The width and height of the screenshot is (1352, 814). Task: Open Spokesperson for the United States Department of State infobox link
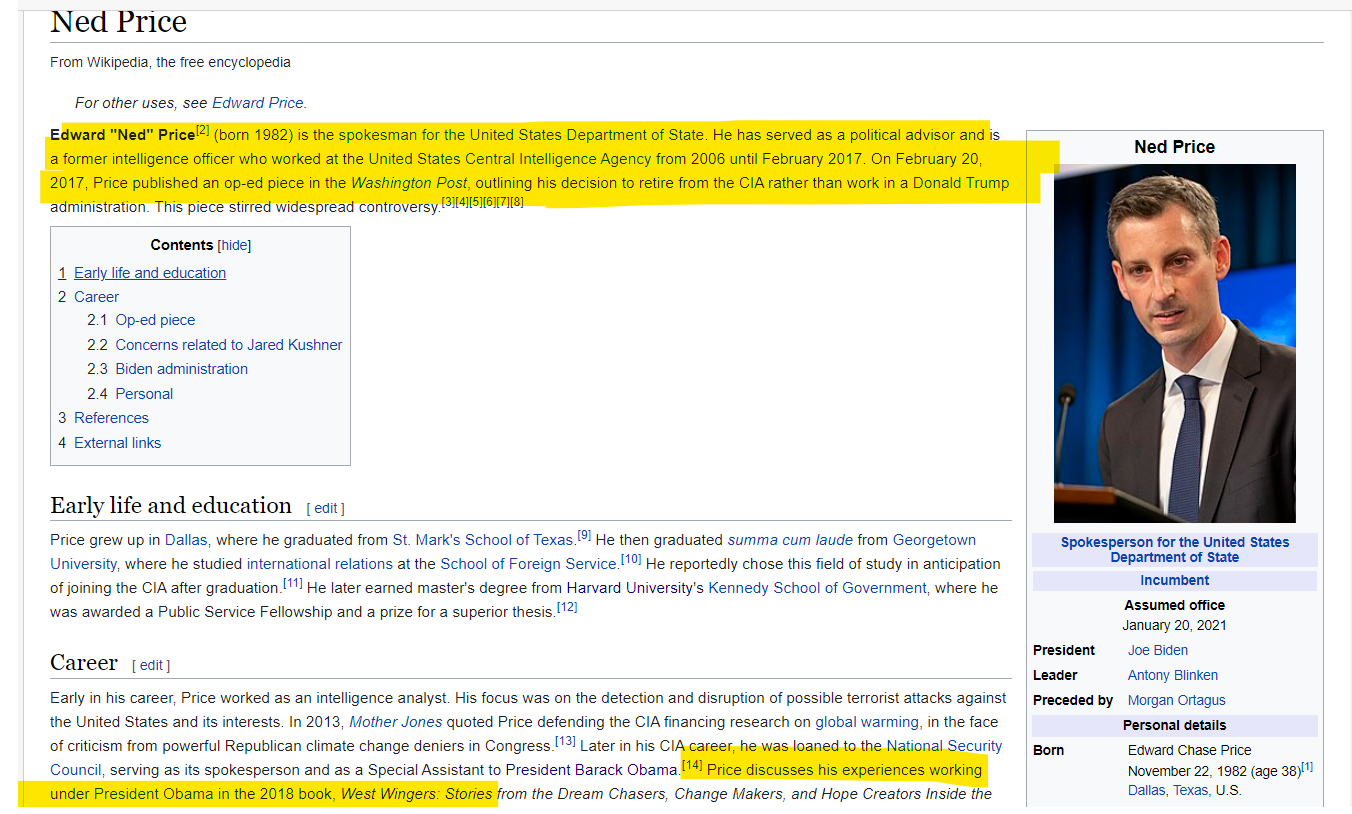[1175, 550]
